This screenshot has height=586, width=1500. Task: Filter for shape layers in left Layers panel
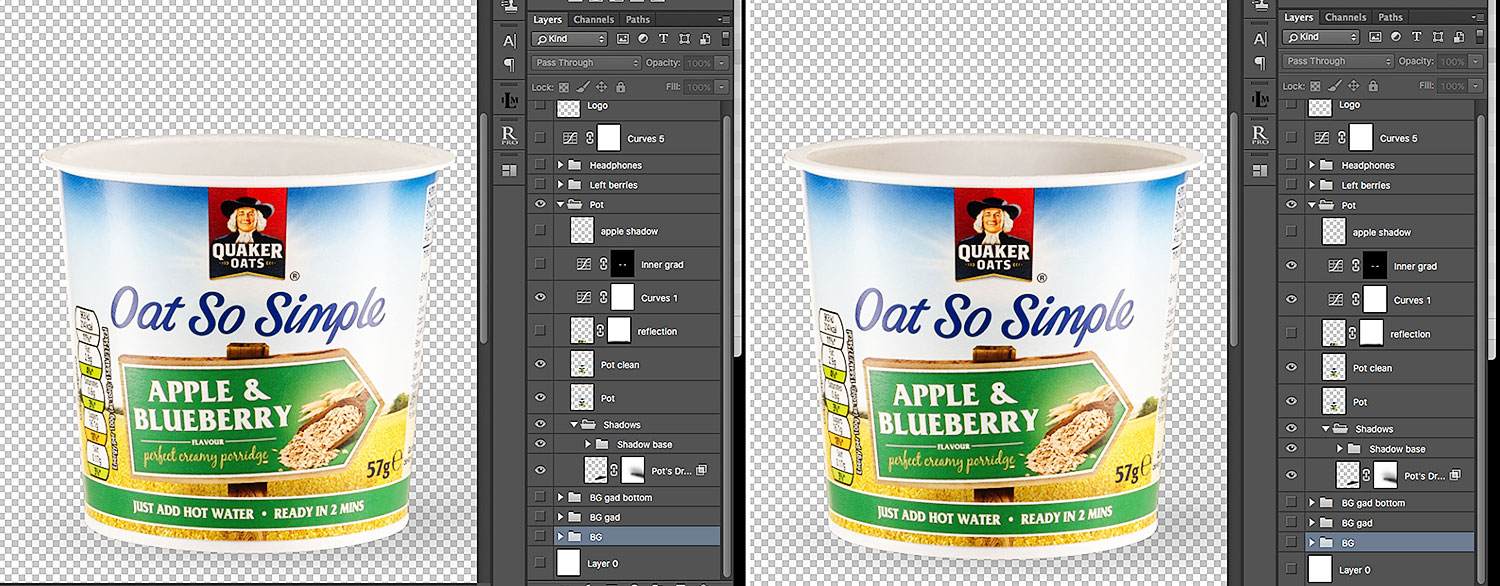point(684,39)
